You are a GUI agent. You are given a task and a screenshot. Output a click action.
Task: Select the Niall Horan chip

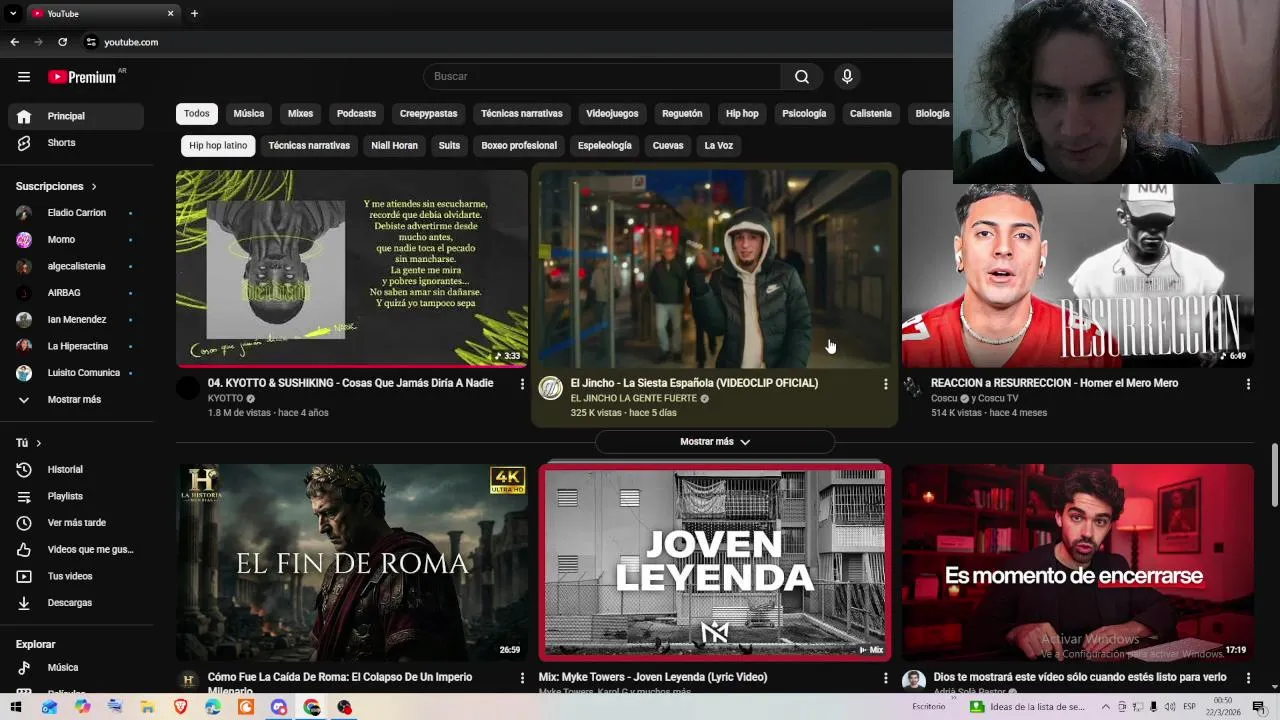point(394,146)
